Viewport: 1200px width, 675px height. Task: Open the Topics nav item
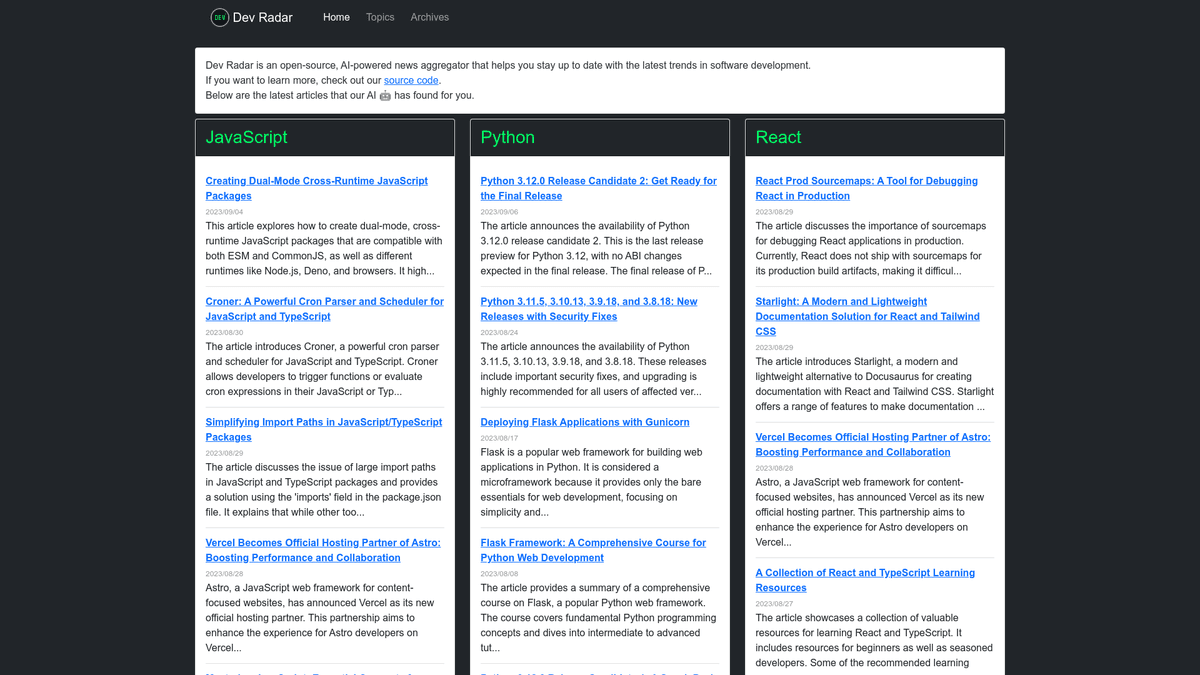[x=380, y=17]
